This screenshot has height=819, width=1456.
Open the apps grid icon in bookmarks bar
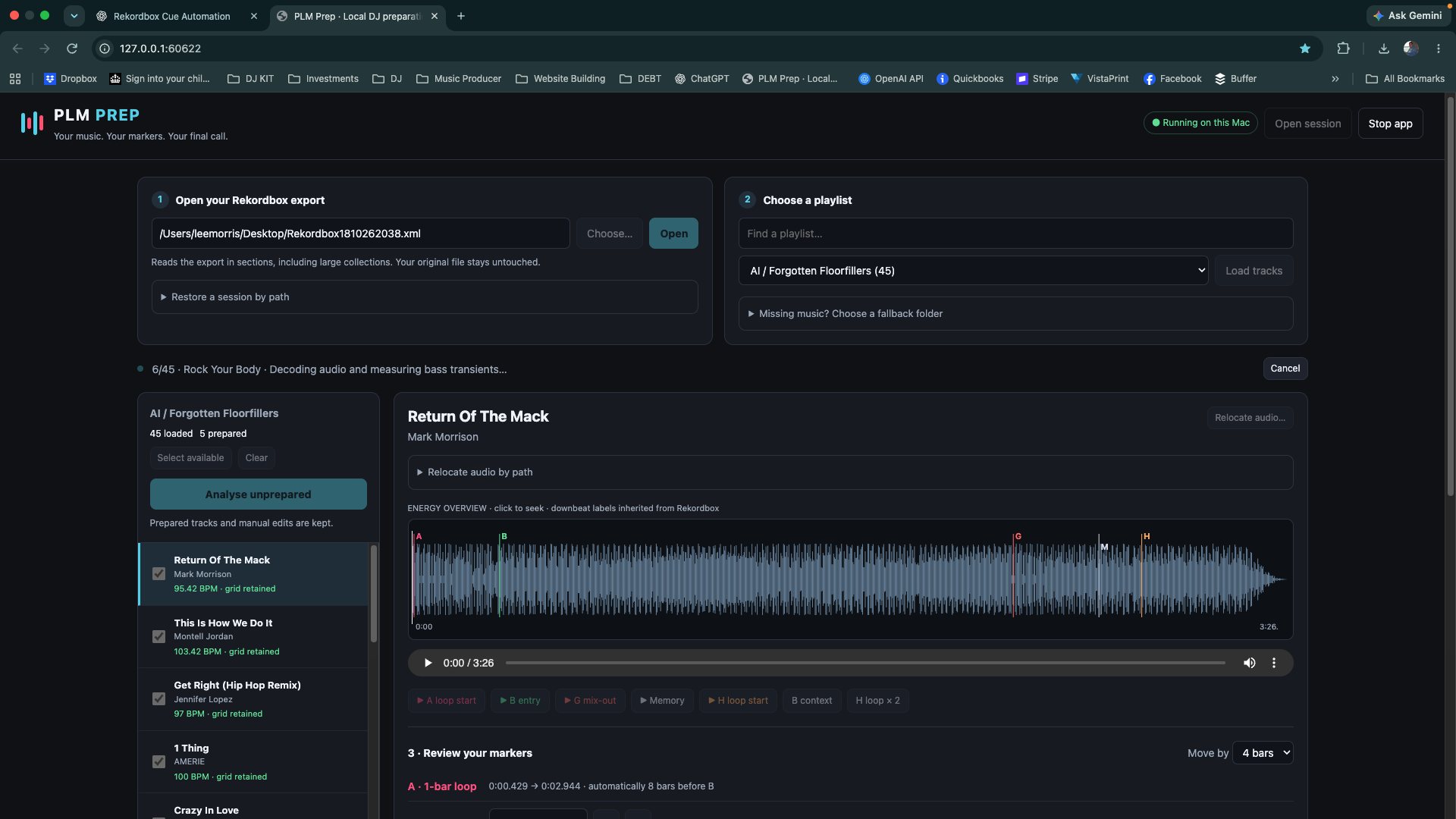[x=15, y=79]
